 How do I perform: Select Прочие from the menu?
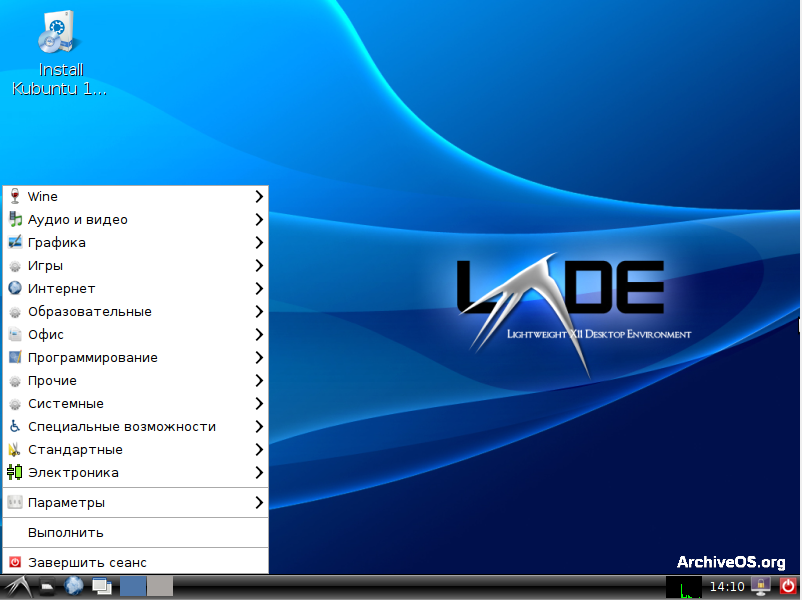pos(136,381)
